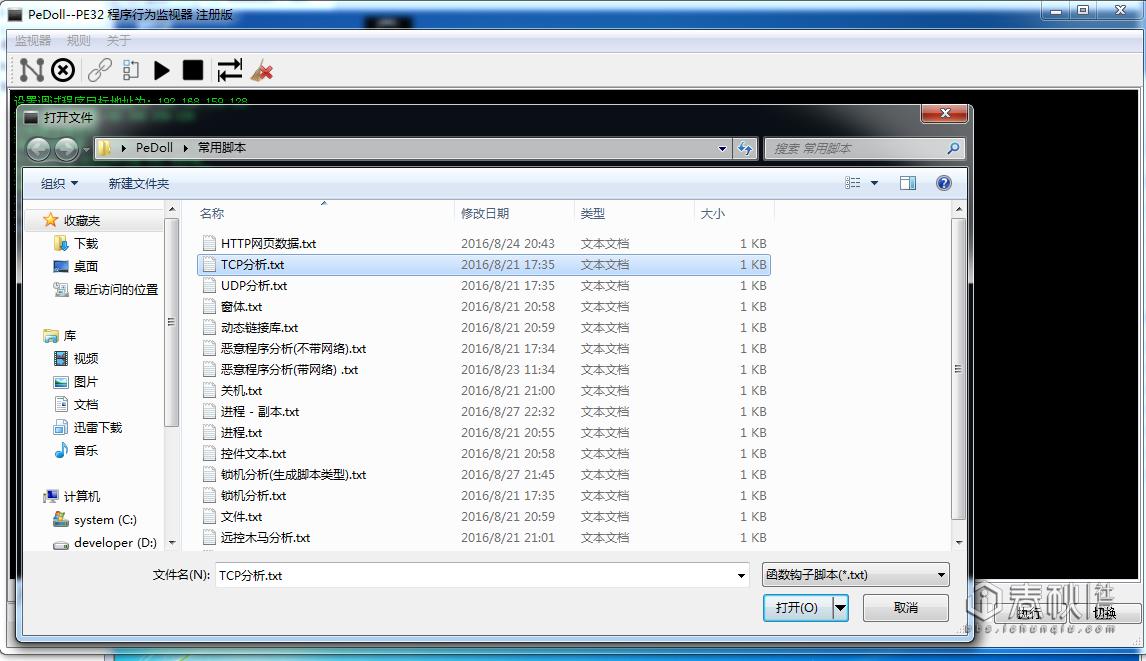Click the search magnifier icon
Screen dimensions: 1146x661
tap(952, 148)
